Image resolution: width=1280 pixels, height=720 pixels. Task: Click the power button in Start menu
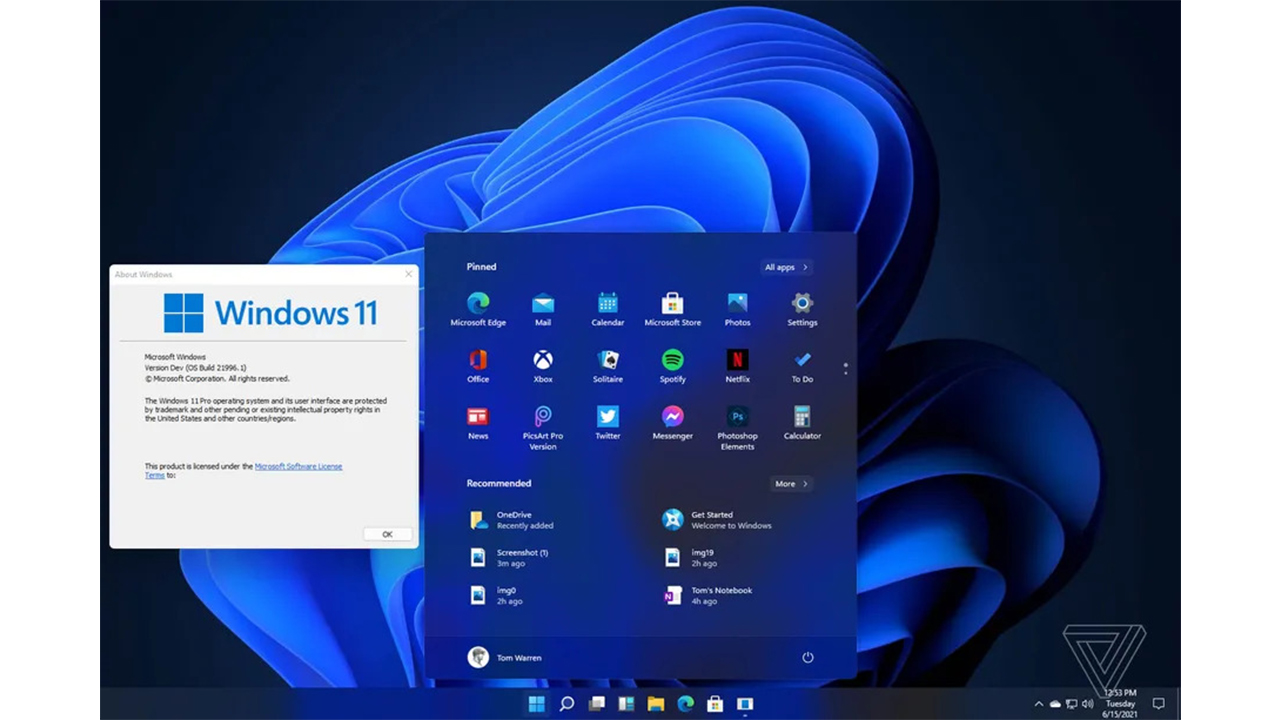808,657
